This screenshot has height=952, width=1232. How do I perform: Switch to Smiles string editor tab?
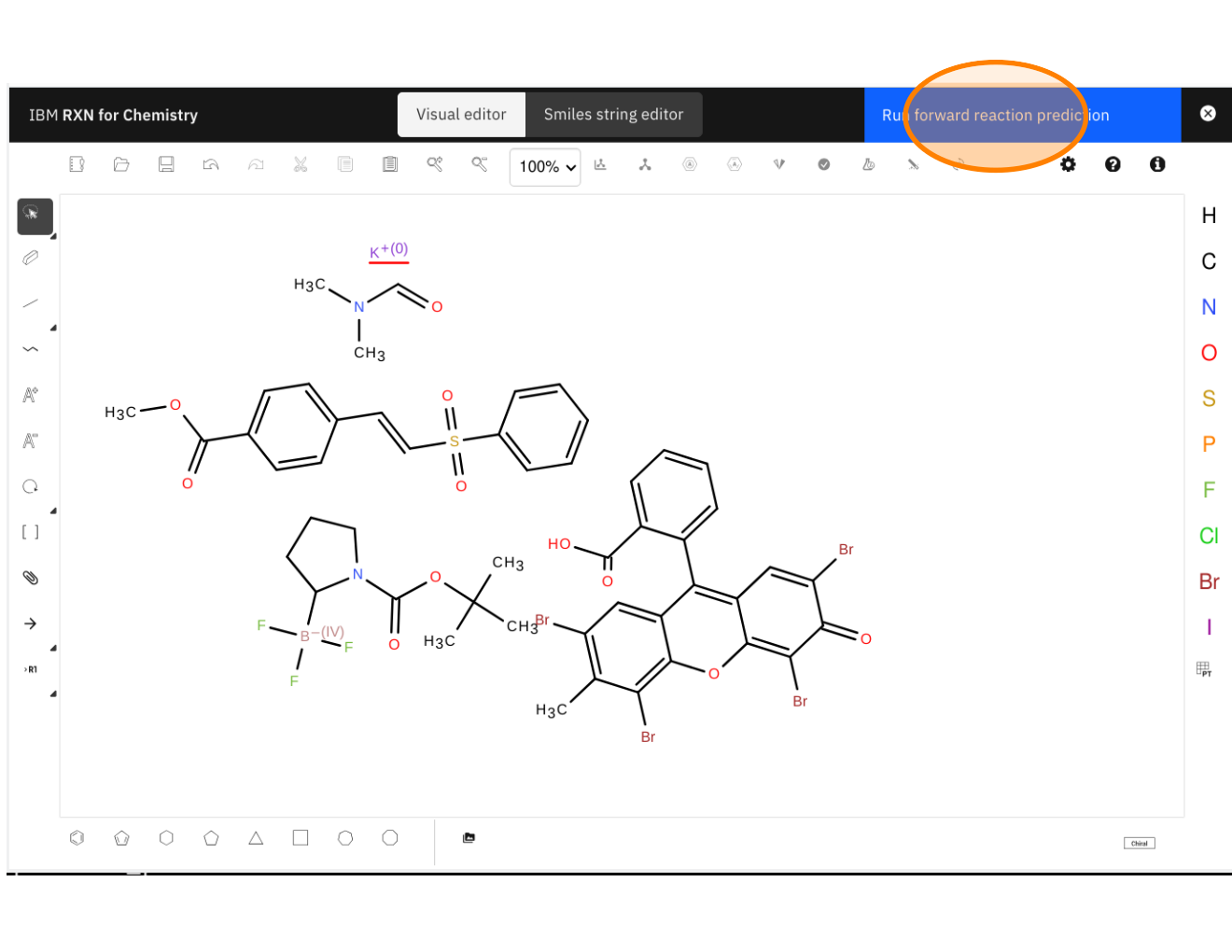[x=613, y=115]
